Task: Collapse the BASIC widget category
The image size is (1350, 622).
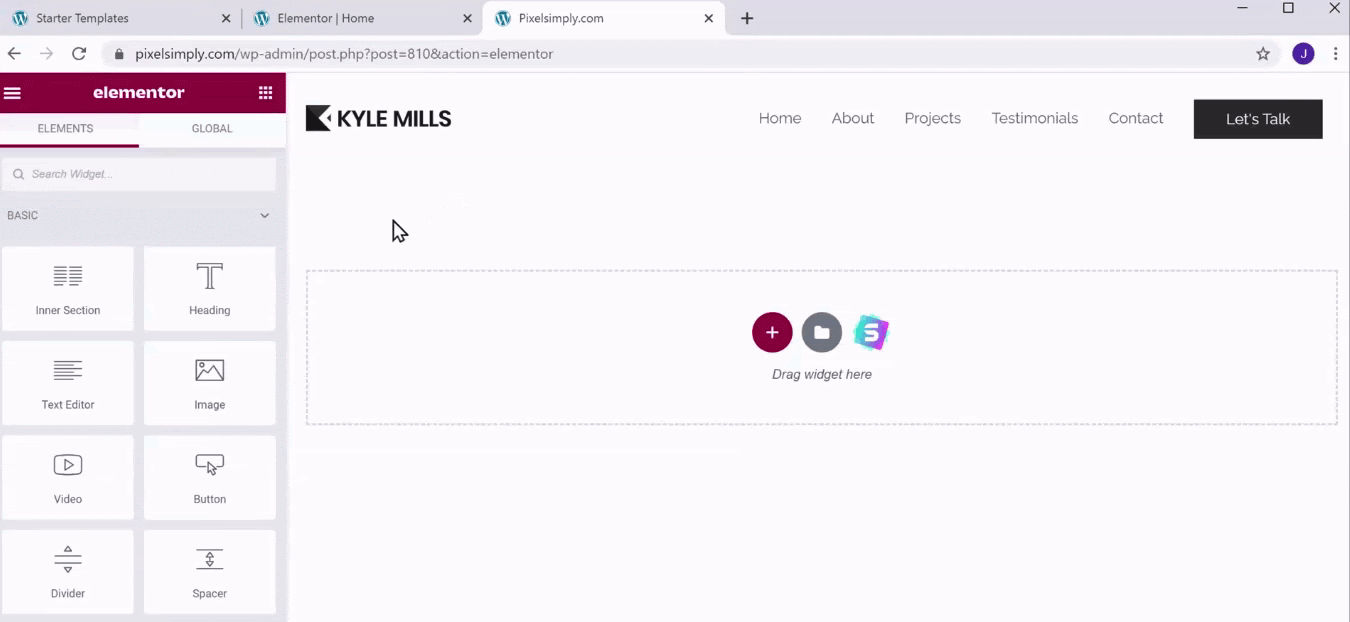Action: (x=264, y=215)
